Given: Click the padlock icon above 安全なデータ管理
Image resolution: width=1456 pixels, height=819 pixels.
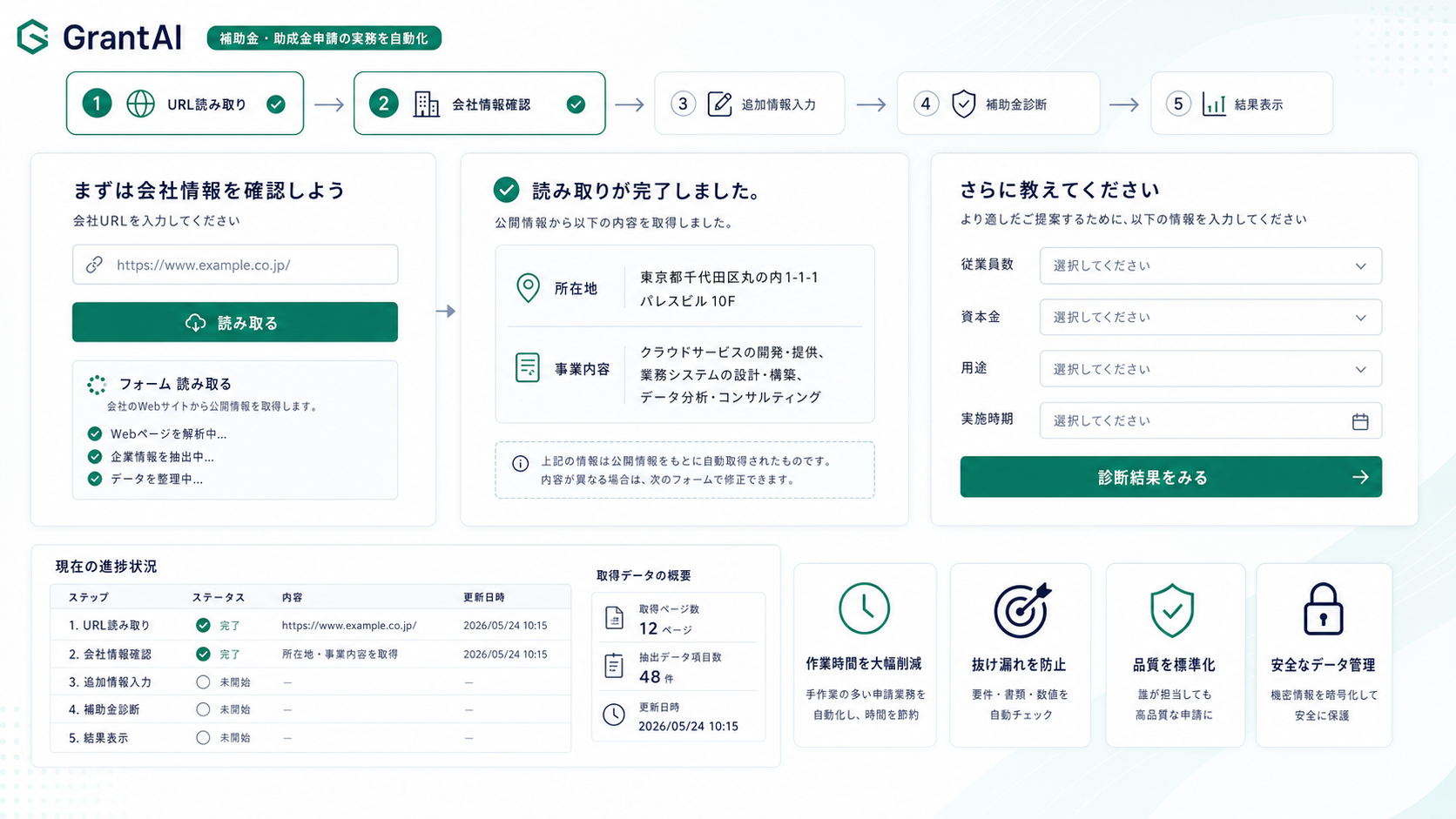Looking at the screenshot, I should point(1323,608).
